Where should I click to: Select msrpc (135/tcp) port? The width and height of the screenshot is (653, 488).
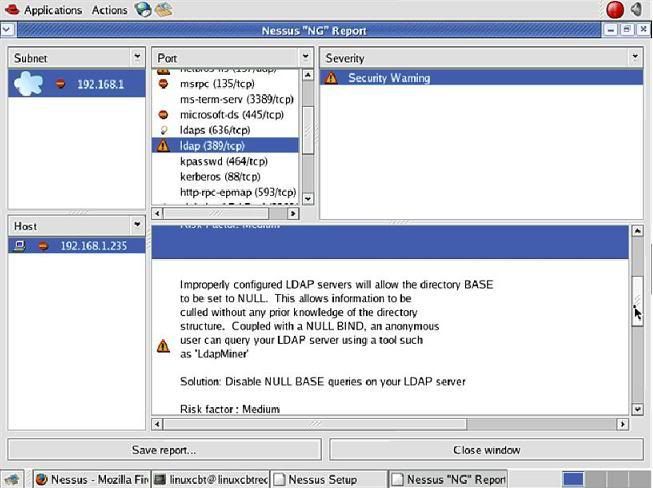(x=225, y=84)
